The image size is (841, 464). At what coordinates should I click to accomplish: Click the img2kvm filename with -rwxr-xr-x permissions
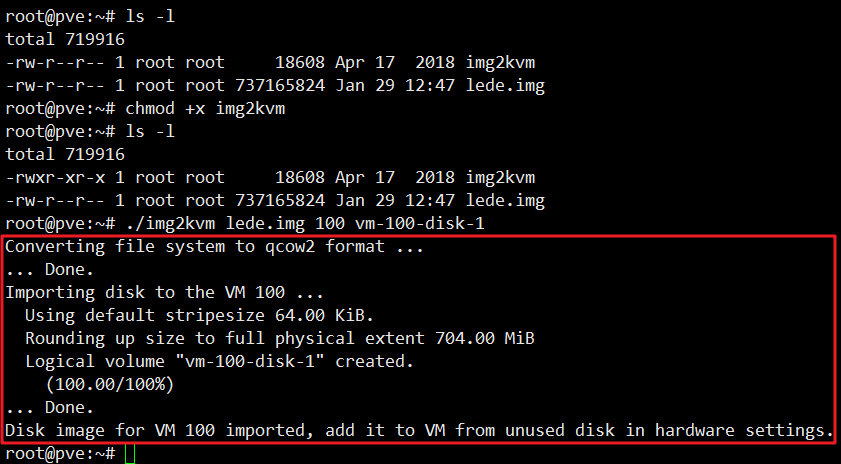[500, 177]
